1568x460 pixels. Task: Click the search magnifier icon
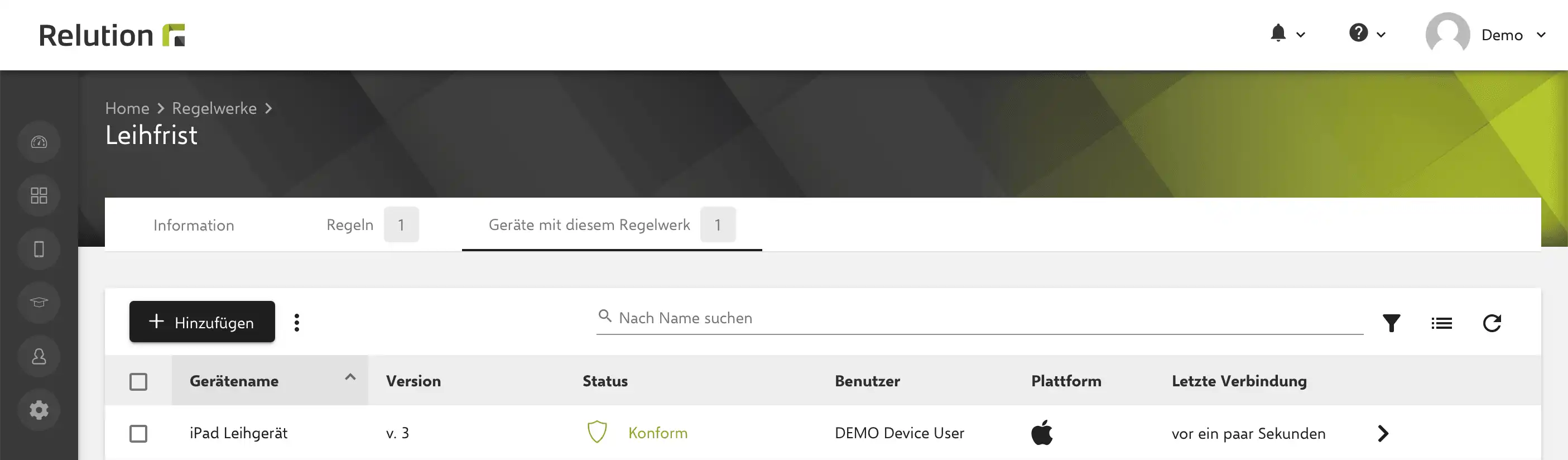604,316
